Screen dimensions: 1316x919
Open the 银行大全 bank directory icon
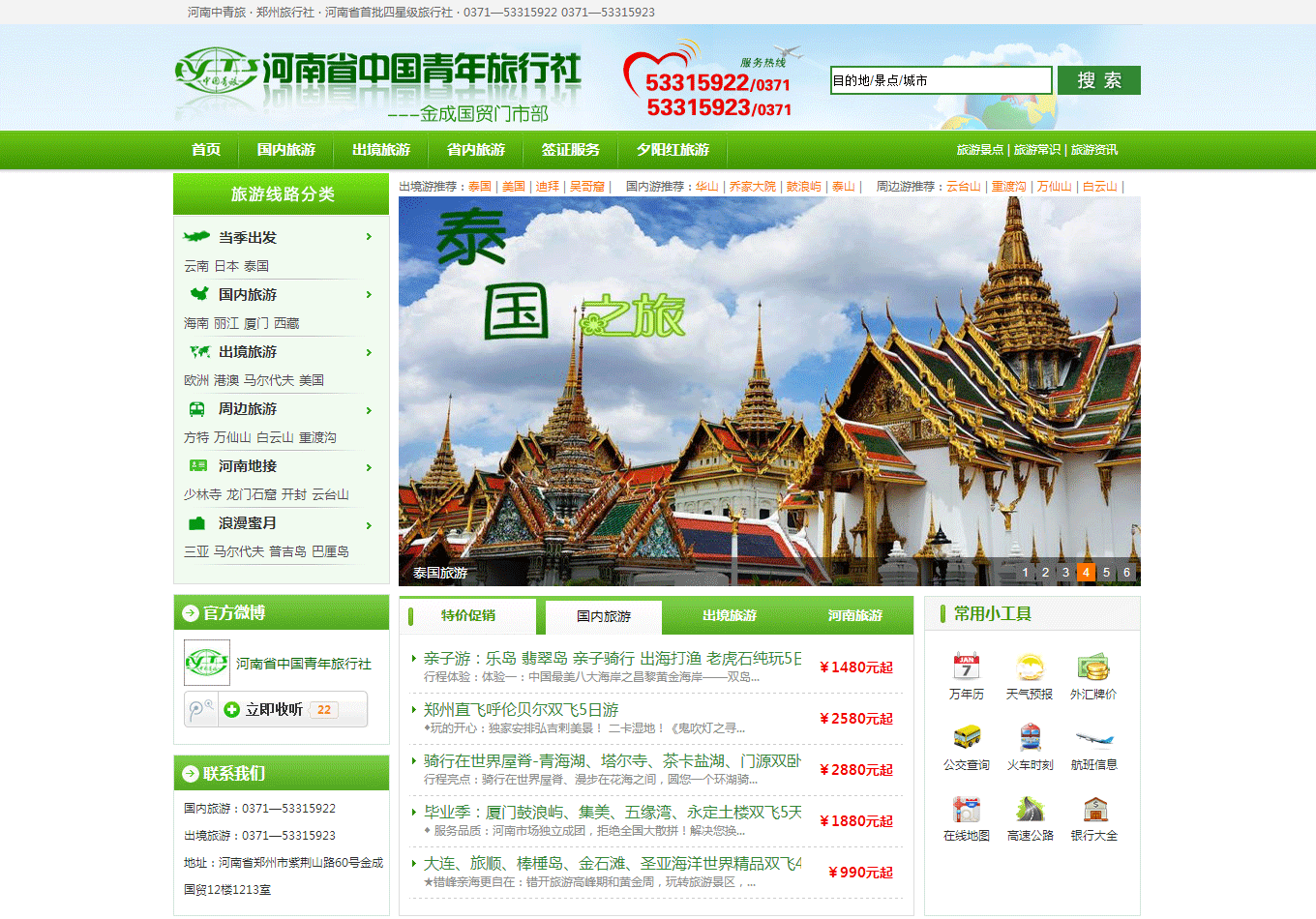coord(1093,809)
